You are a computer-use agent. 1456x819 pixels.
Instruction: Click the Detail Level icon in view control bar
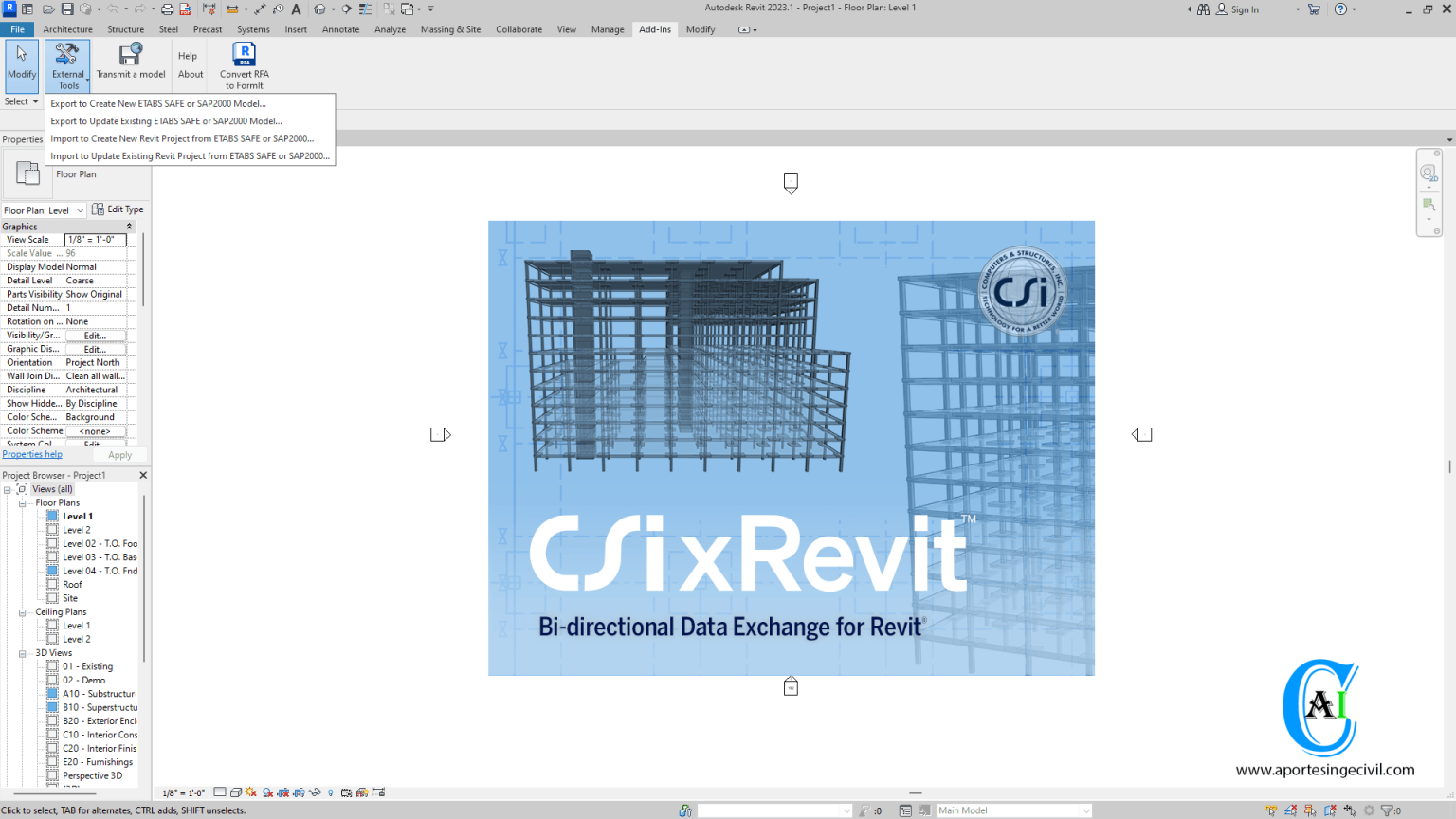[x=220, y=792]
